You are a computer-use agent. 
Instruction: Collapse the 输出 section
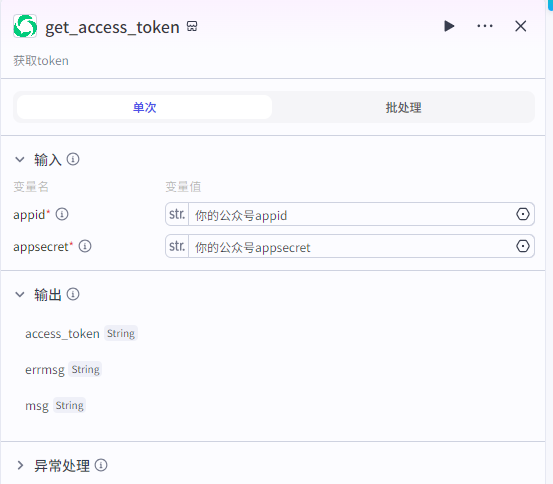point(20,294)
